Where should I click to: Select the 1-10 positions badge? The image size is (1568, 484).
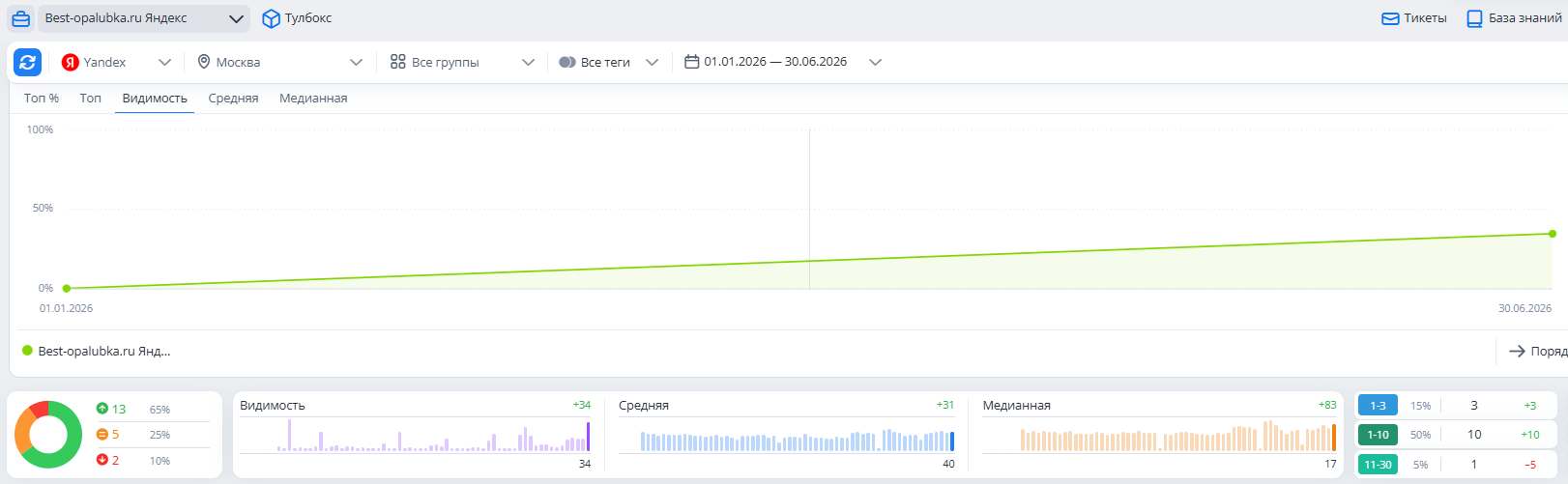[x=1378, y=435]
